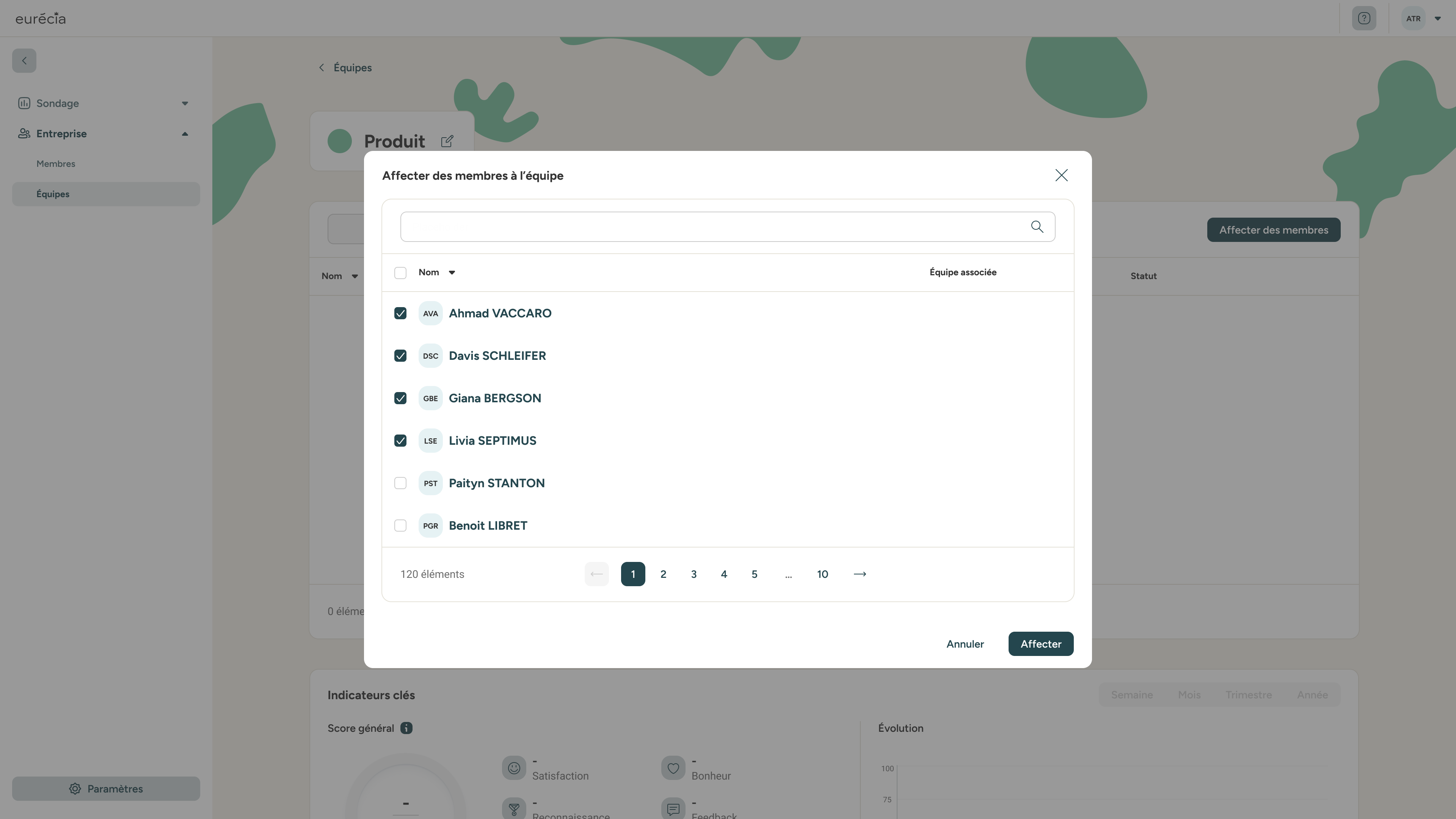Click the previous page arrow
The width and height of the screenshot is (1456, 819).
[x=596, y=574]
